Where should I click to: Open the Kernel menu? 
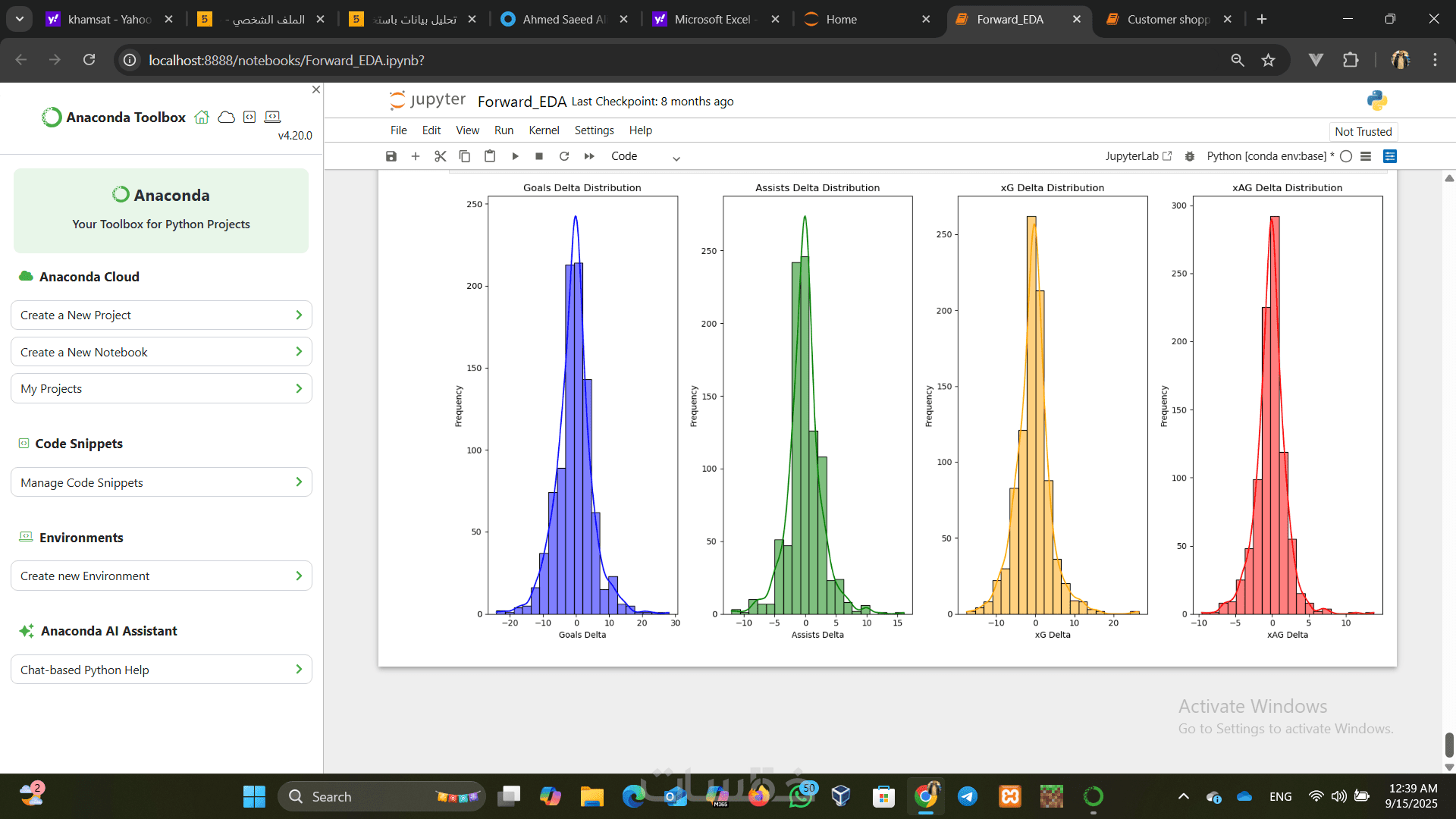click(544, 130)
